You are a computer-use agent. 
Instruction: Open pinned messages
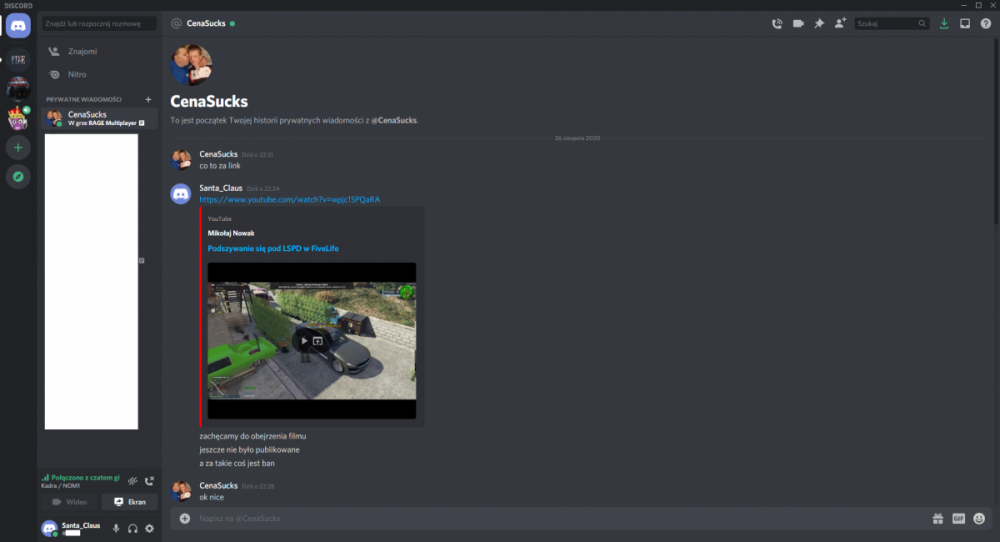[819, 24]
